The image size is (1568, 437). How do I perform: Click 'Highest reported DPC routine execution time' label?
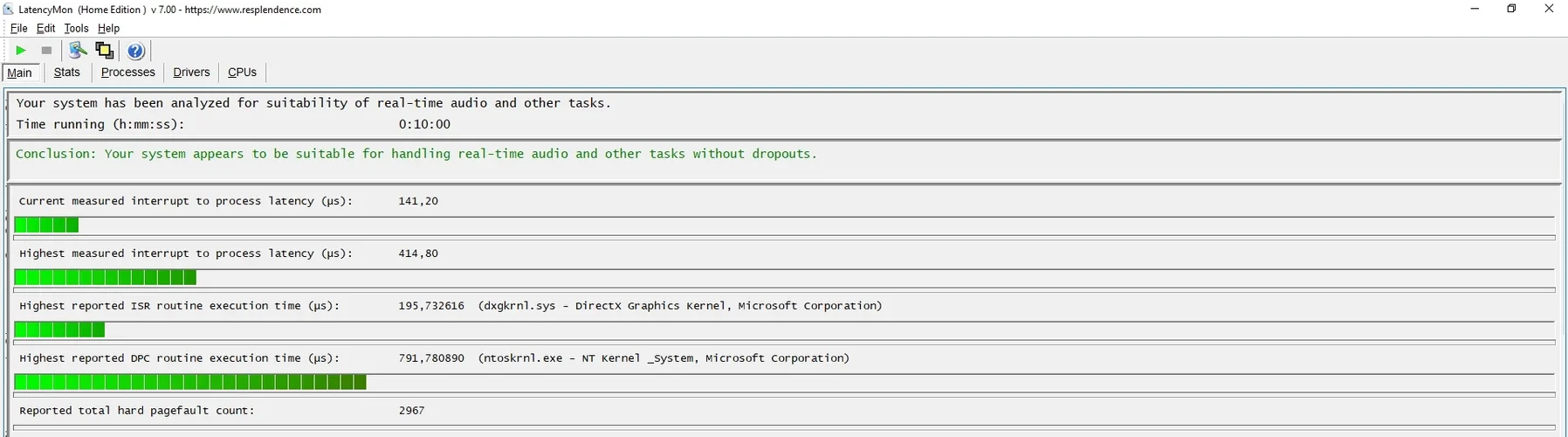[x=180, y=358]
